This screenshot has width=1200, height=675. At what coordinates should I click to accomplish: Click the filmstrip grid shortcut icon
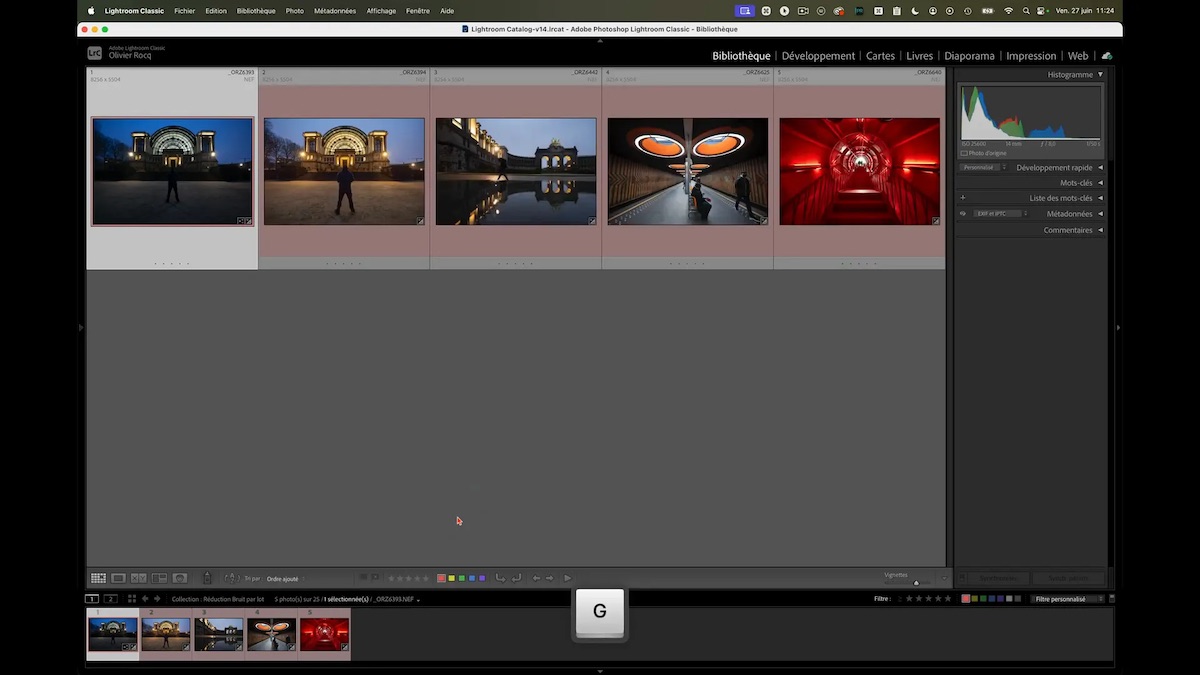coord(131,599)
